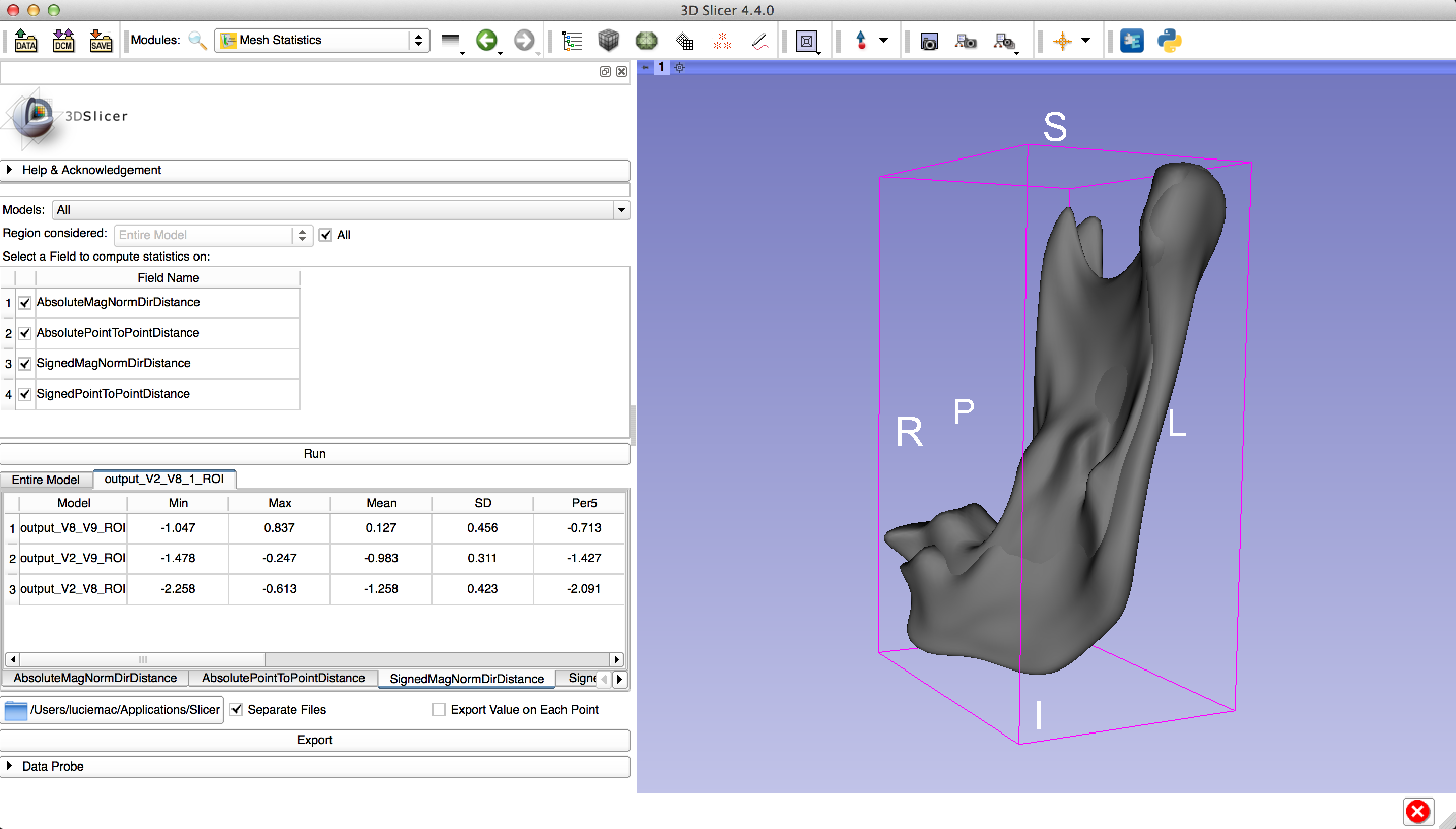Click the screenshot capture camera icon
This screenshot has width=1456, height=829.
929,41
